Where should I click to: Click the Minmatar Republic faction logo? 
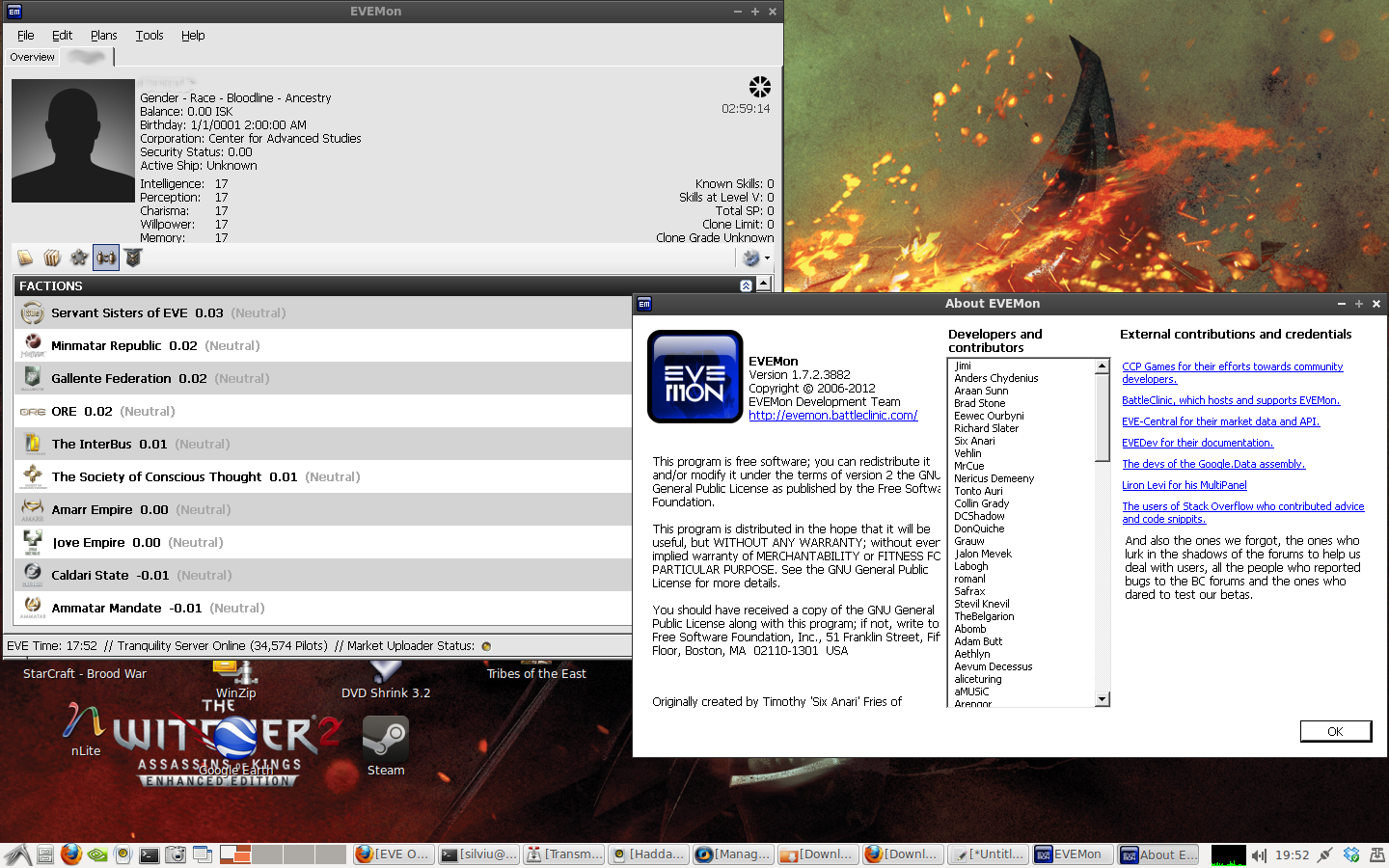pos(33,345)
